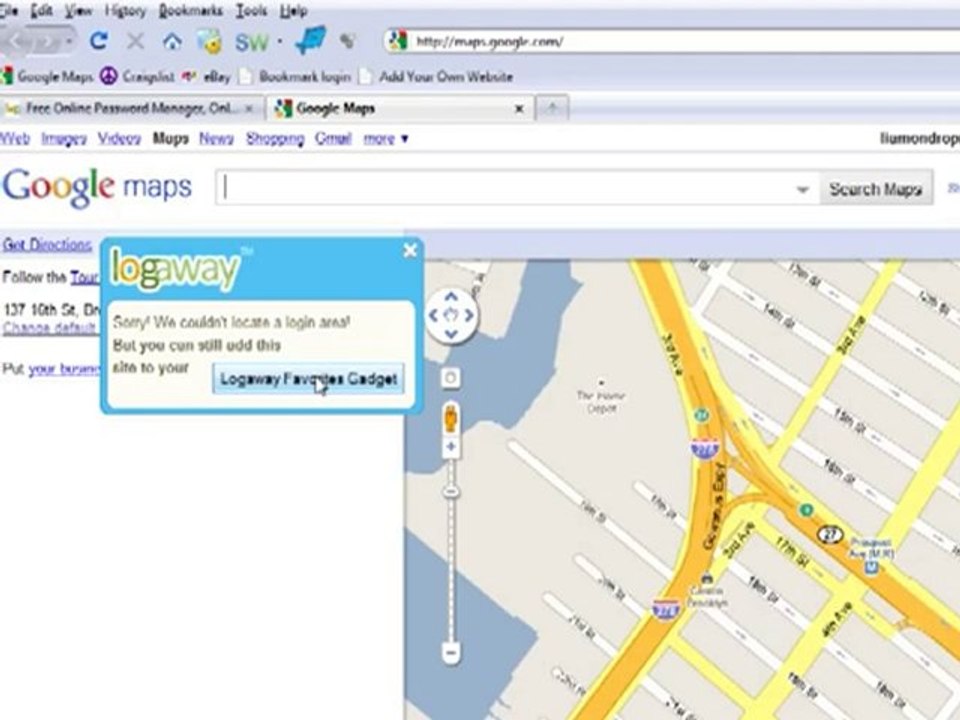Zoom in with the map plus button
Screen dimensions: 960x720
(x=451, y=446)
